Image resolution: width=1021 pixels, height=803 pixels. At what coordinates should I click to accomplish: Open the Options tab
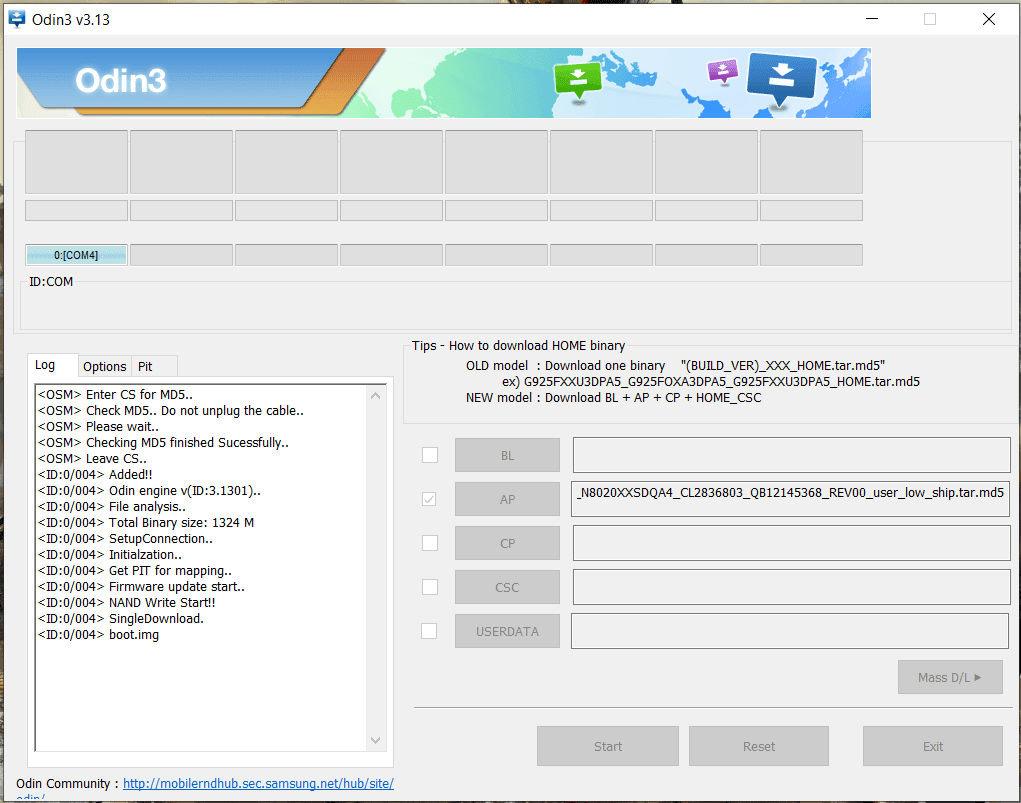(x=105, y=366)
